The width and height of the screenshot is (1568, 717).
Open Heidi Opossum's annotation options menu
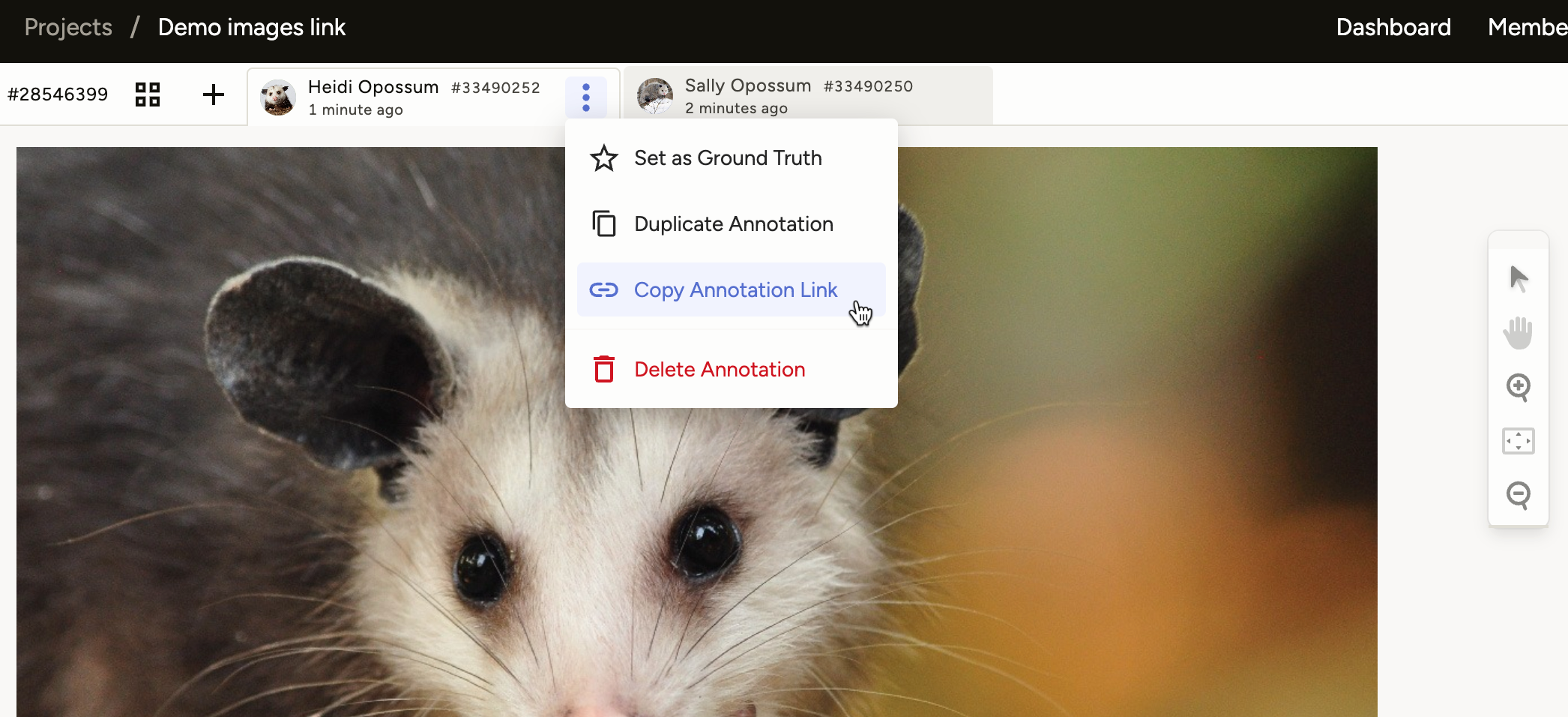click(585, 96)
